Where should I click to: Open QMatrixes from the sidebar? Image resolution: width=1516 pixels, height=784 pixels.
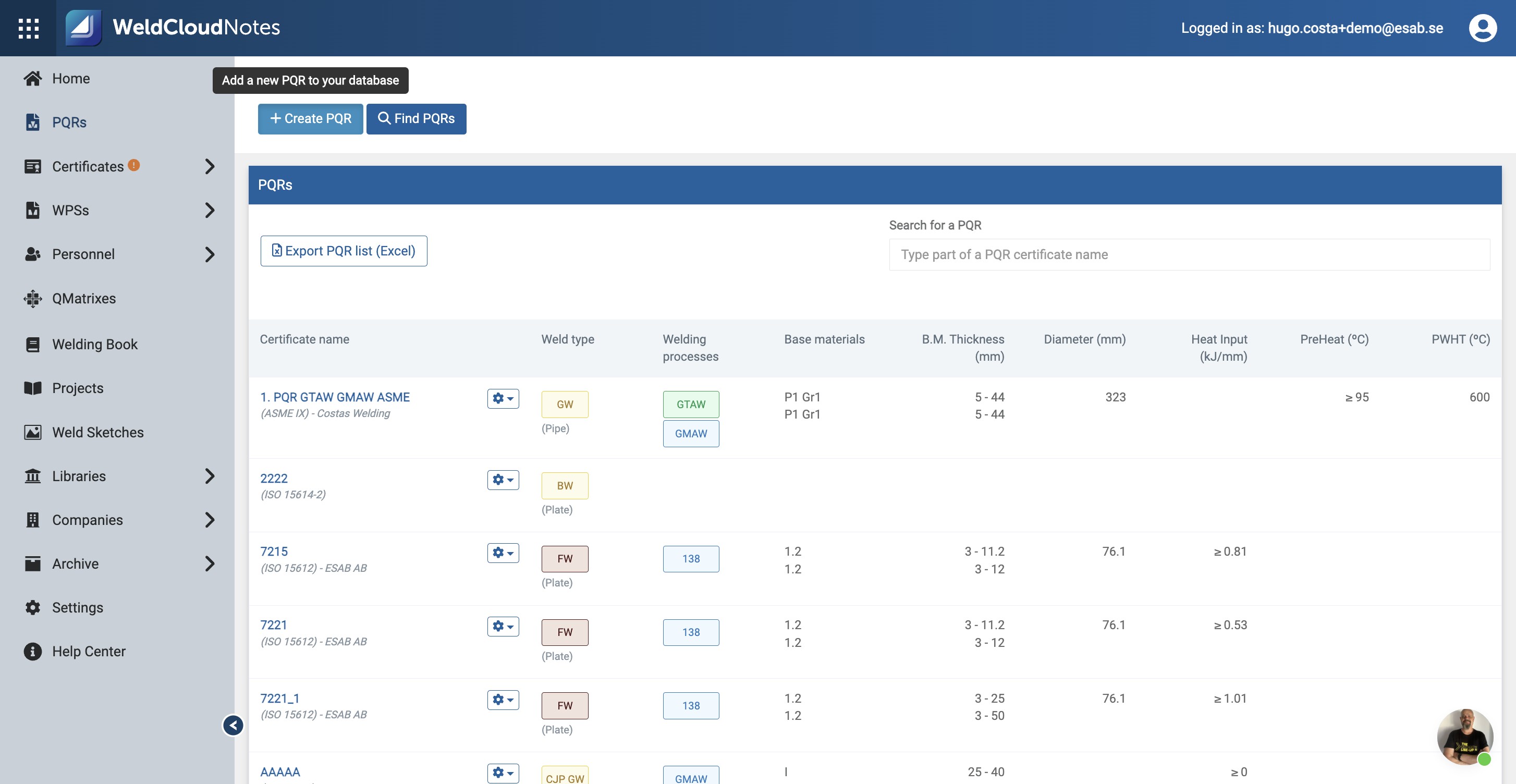[x=83, y=298]
